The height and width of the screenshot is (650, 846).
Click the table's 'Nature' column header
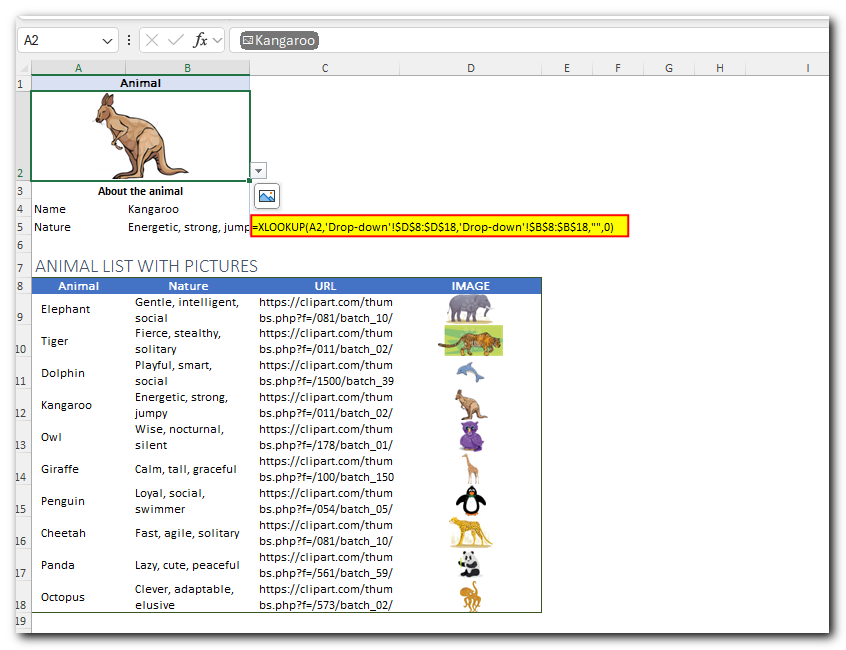188,286
